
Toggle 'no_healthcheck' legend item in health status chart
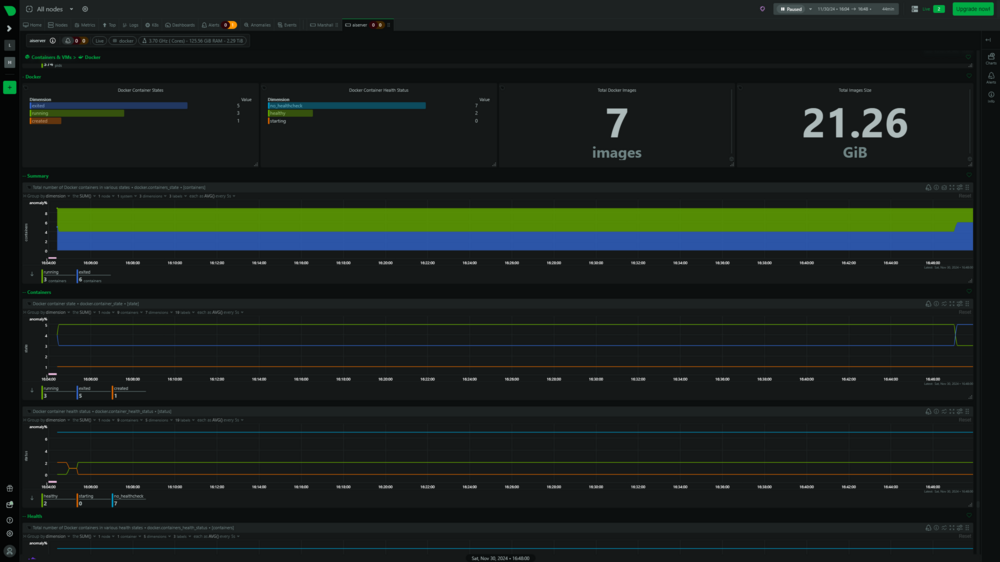pos(128,500)
